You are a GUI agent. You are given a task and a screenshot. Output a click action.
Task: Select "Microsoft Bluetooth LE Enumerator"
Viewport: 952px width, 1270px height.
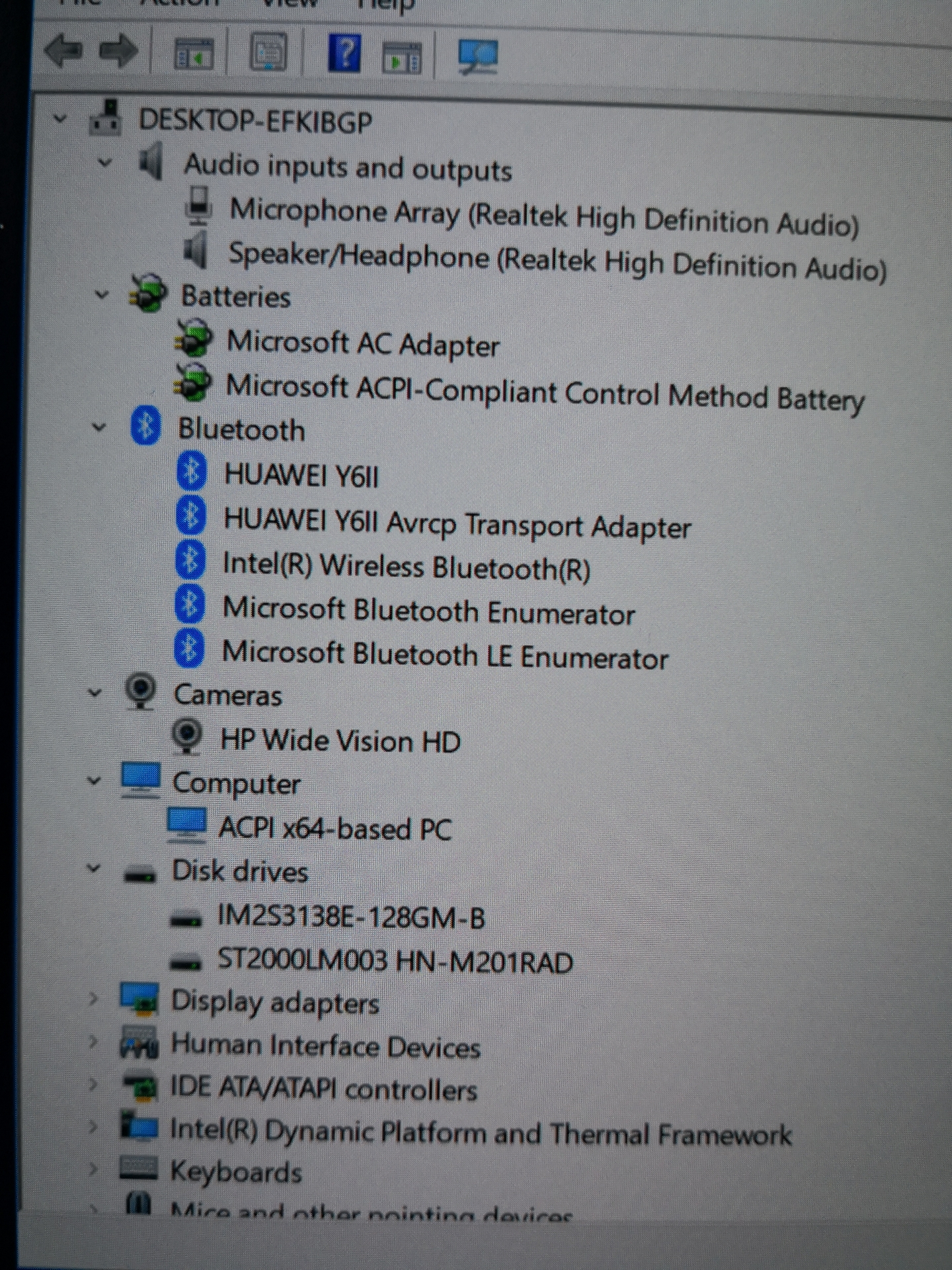point(445,655)
